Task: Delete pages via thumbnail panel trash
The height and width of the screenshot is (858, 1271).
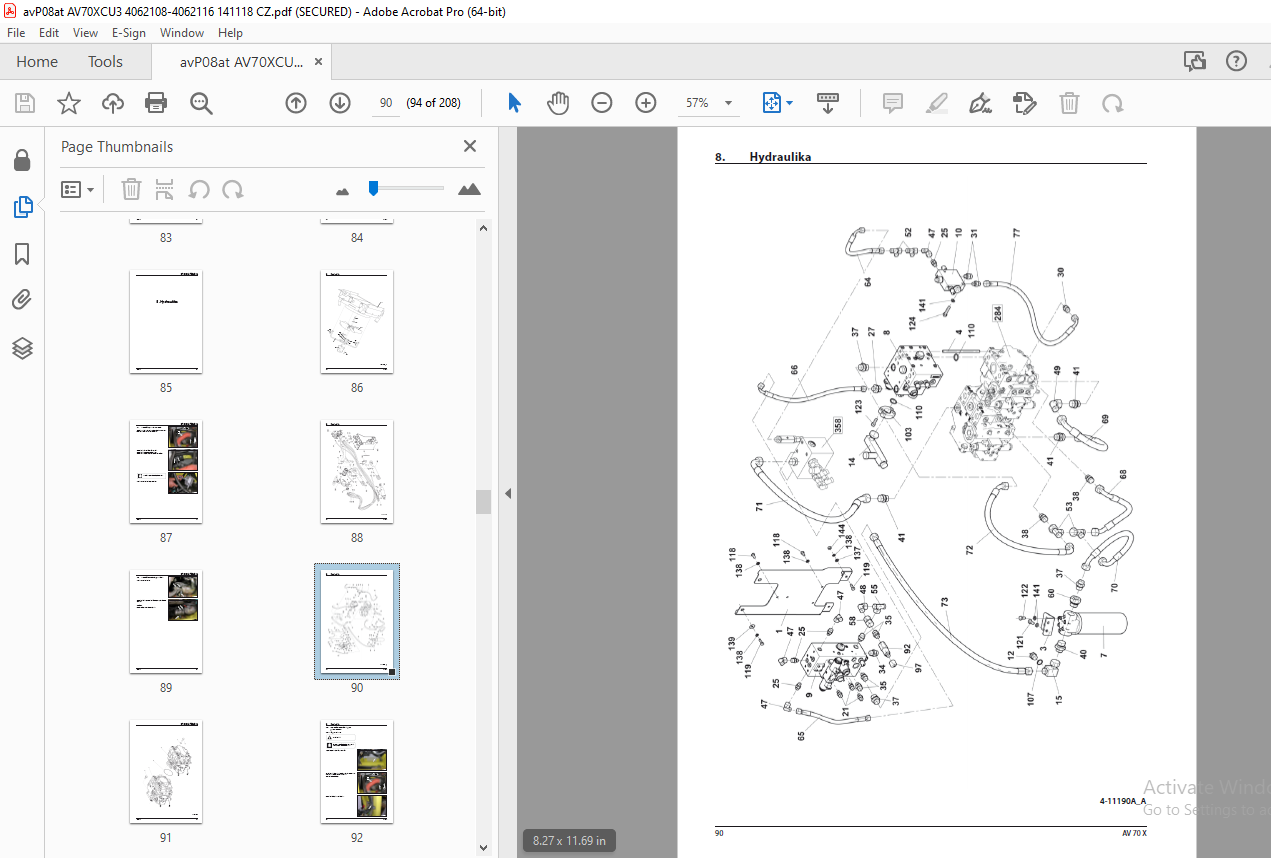Action: (x=131, y=189)
